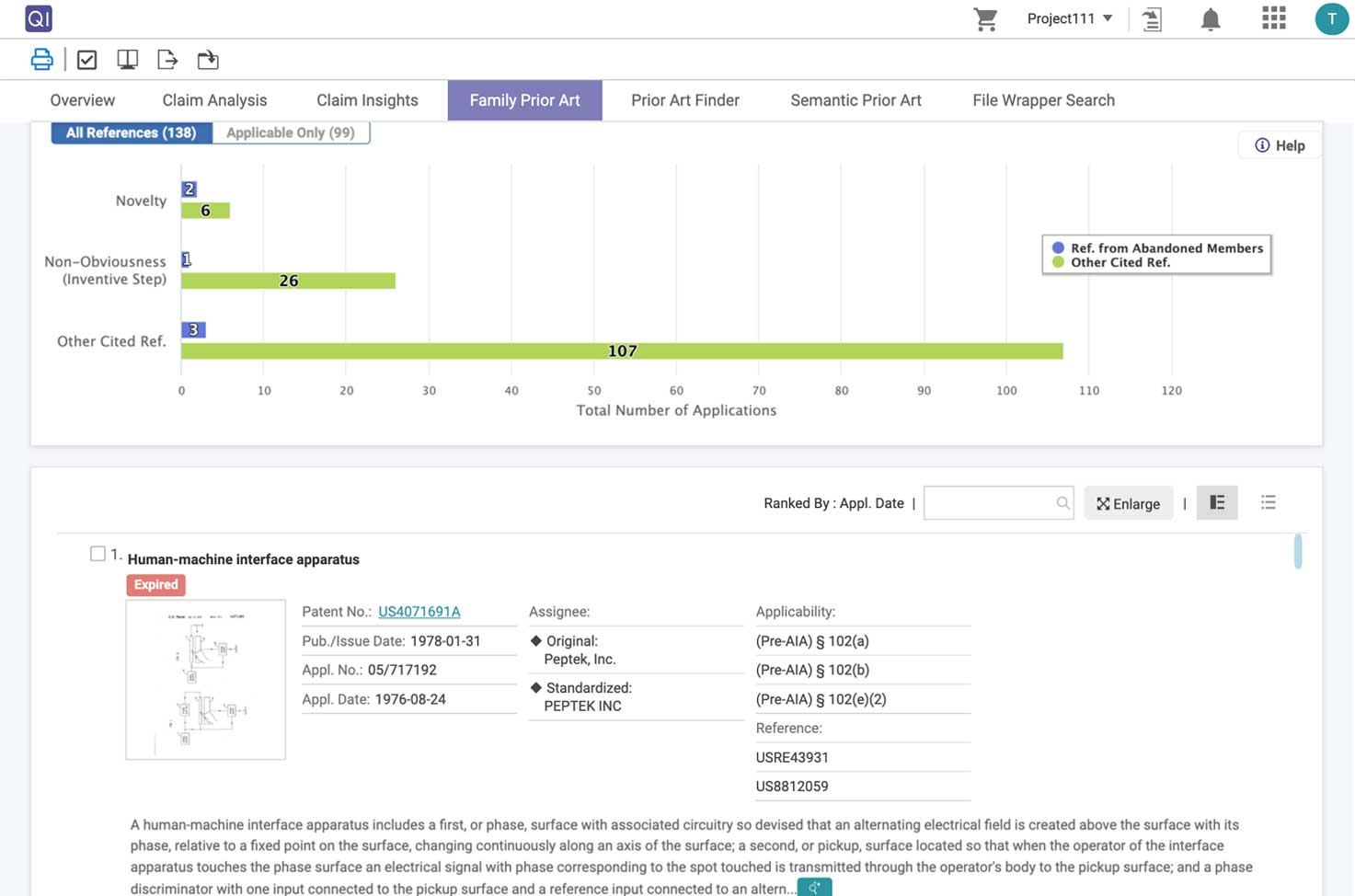Viewport: 1355px width, 896px height.
Task: Switch to Applicable Only (99)
Action: 291,132
